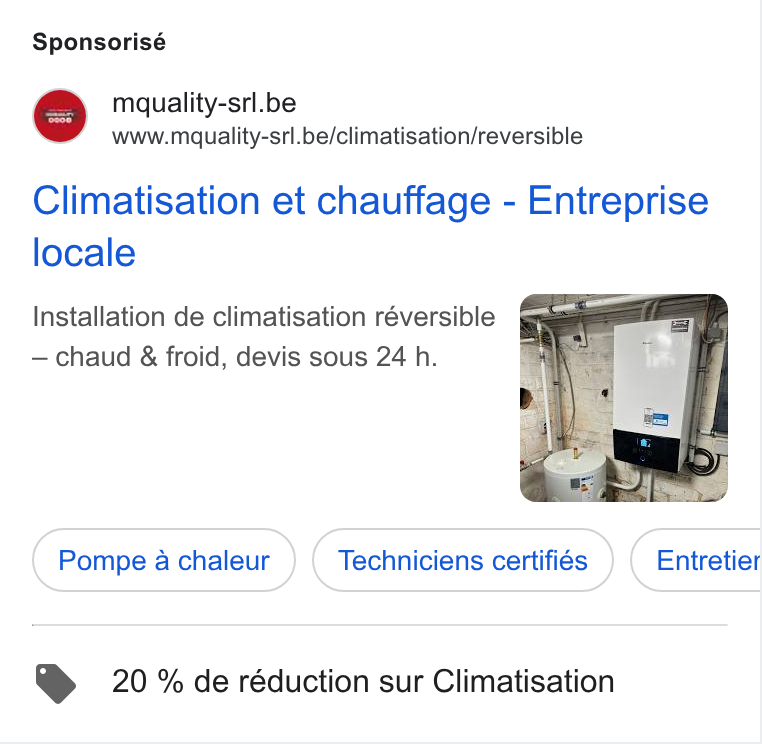Click the water tank in the photo
This screenshot has width=762, height=744.
tap(575, 475)
